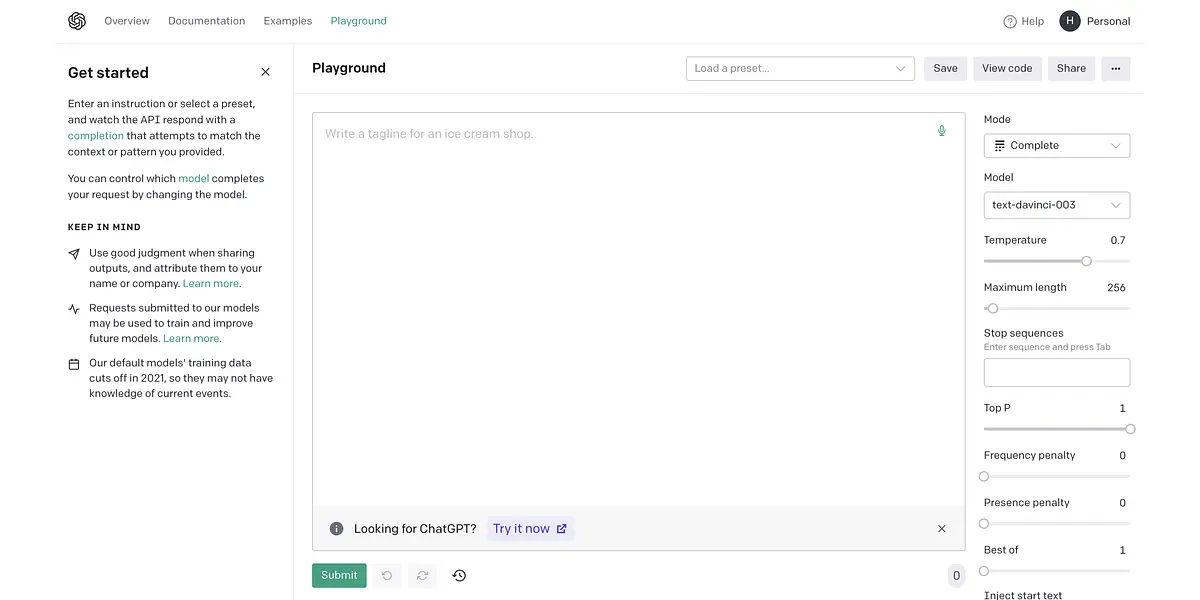Click the Try it now link
This screenshot has height=600, width=1200.
529,529
